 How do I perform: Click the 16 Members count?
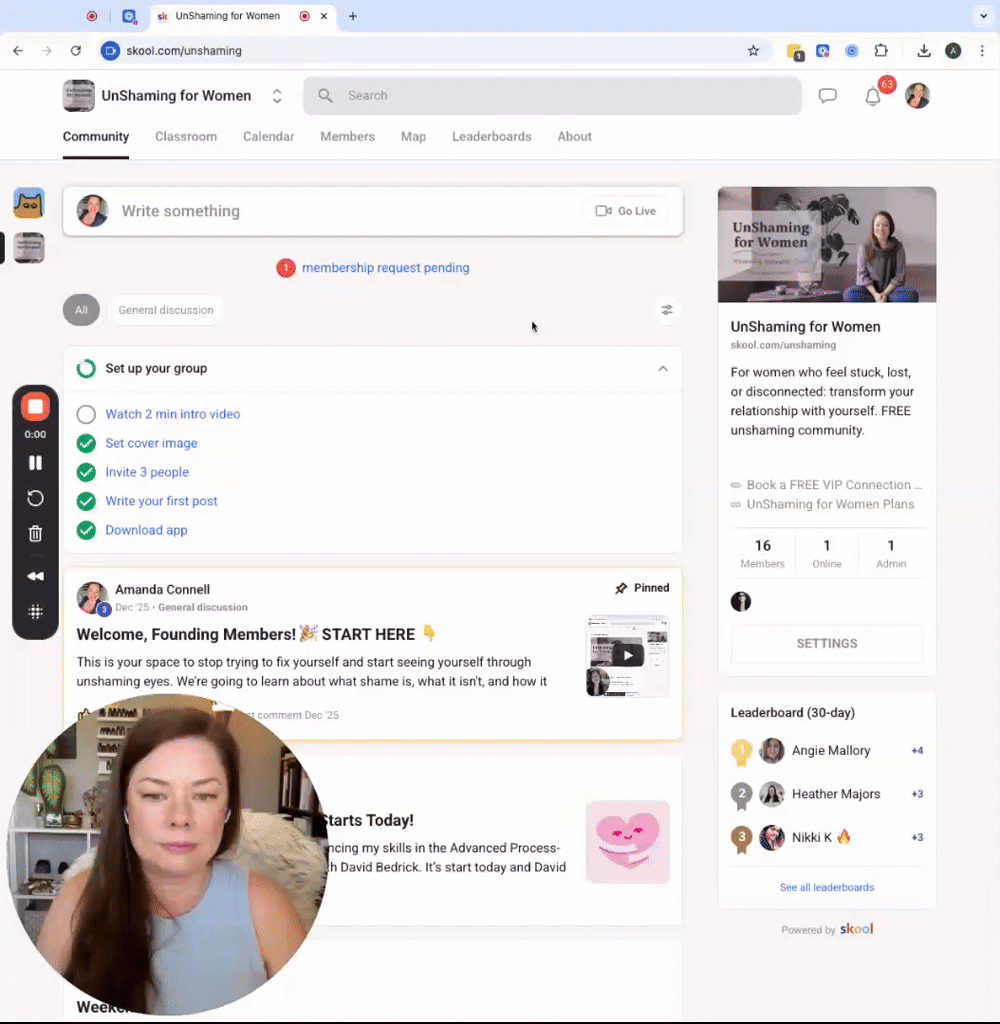[x=762, y=554]
